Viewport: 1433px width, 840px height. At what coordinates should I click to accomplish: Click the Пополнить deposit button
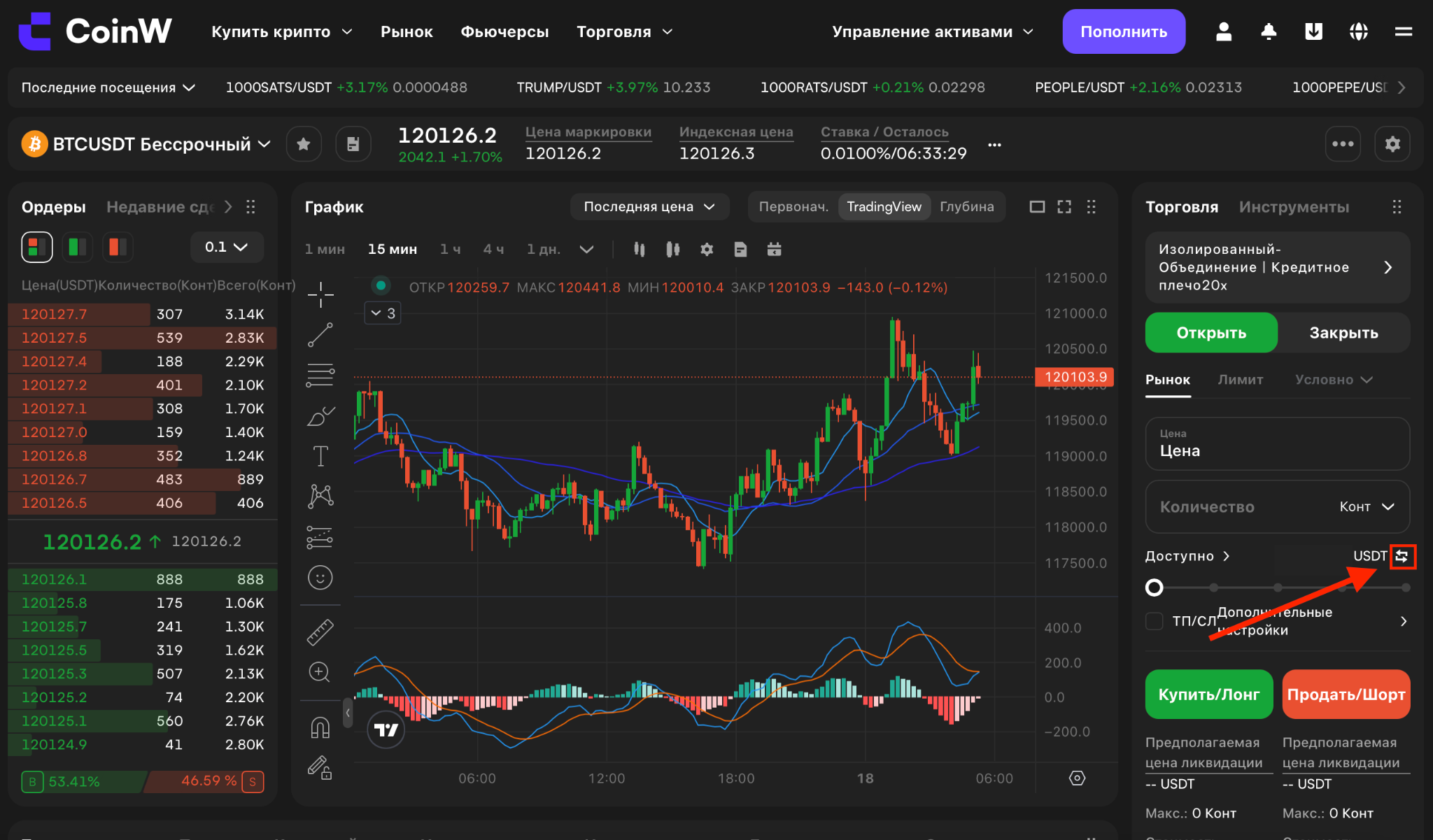pyautogui.click(x=1124, y=31)
